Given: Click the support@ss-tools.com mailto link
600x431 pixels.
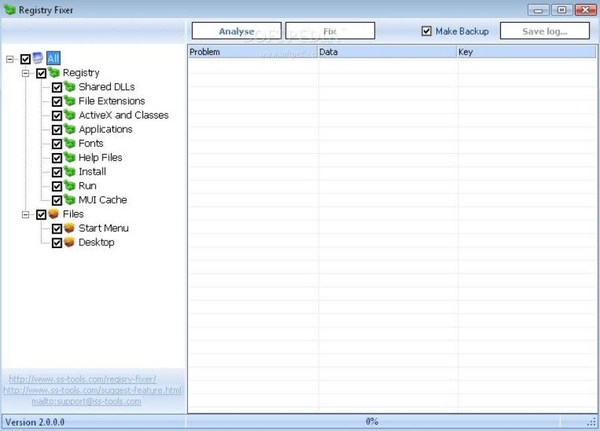Looking at the screenshot, I should pyautogui.click(x=86, y=401).
